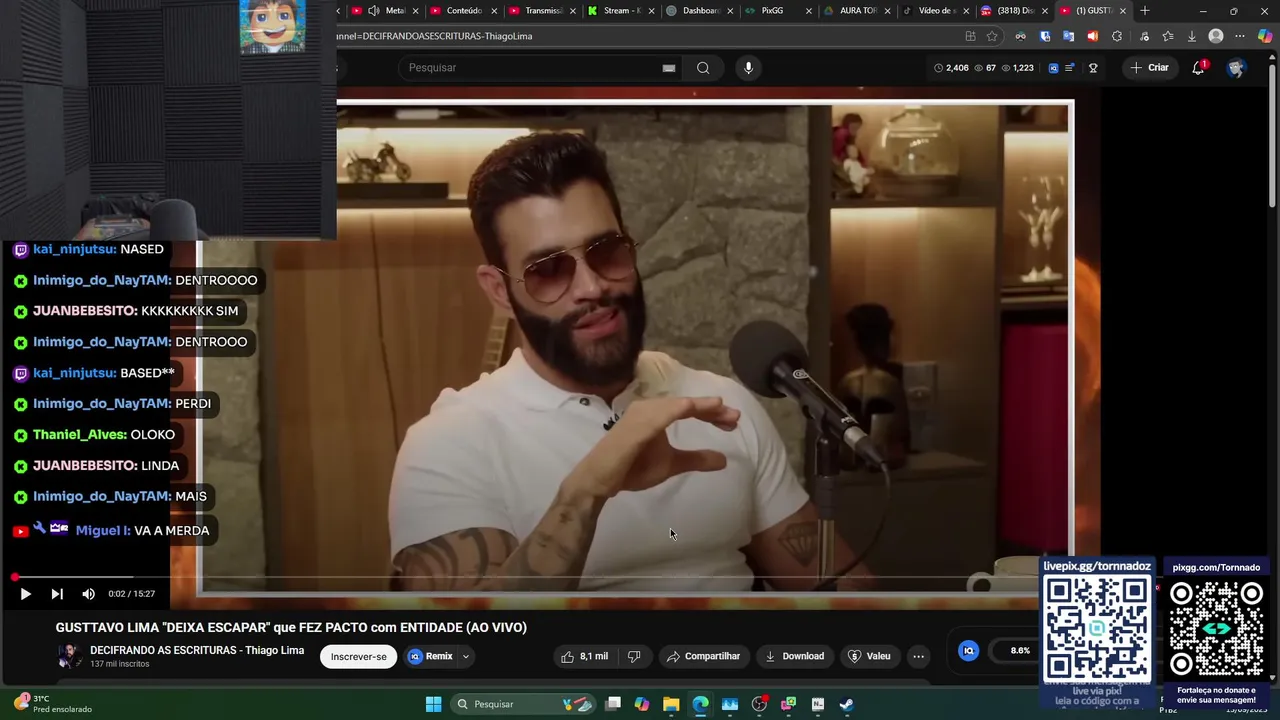Open Microsoft Edge from taskbar

pos(700,704)
